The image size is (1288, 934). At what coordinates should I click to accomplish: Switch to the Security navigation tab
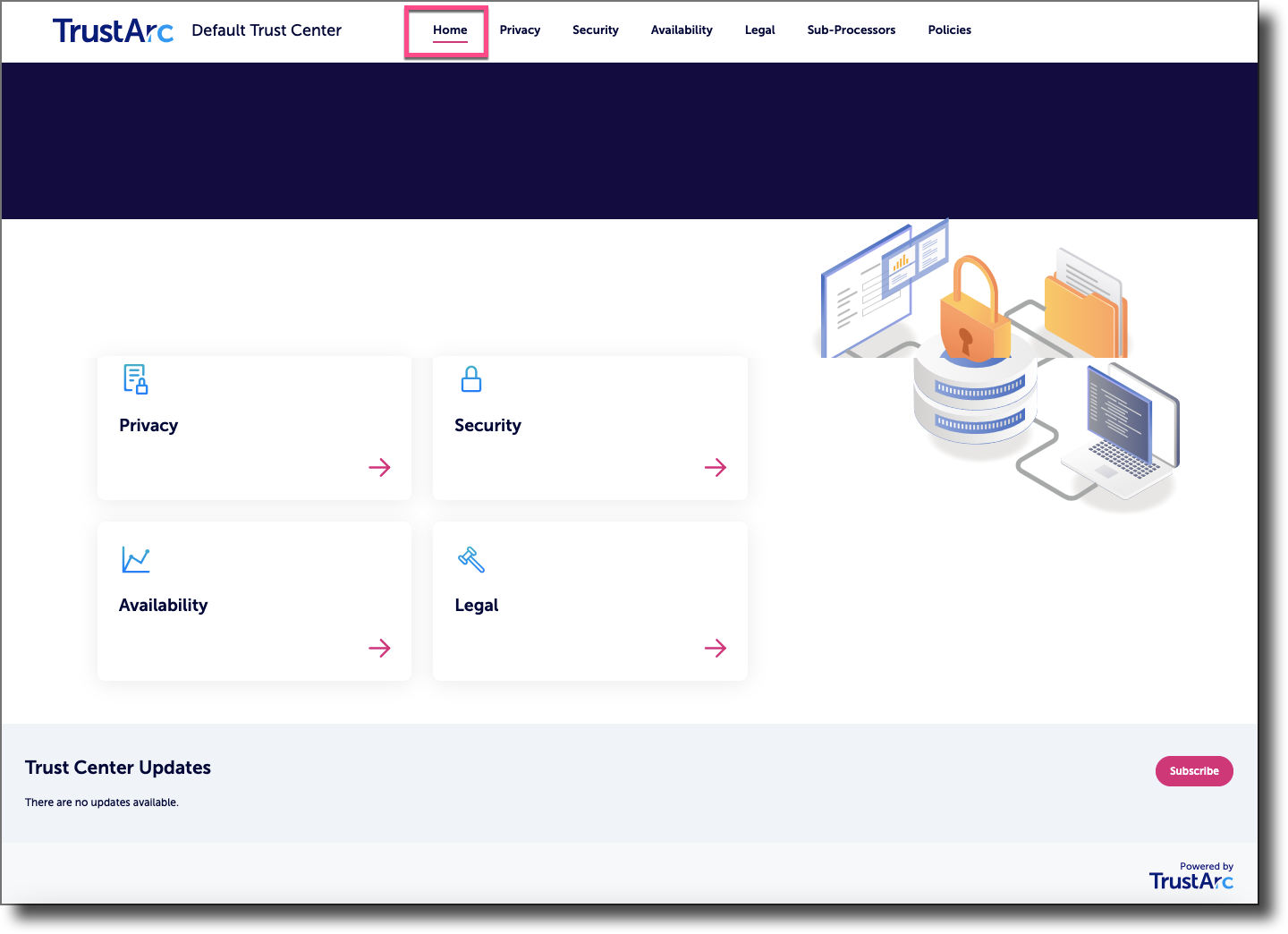pos(596,30)
